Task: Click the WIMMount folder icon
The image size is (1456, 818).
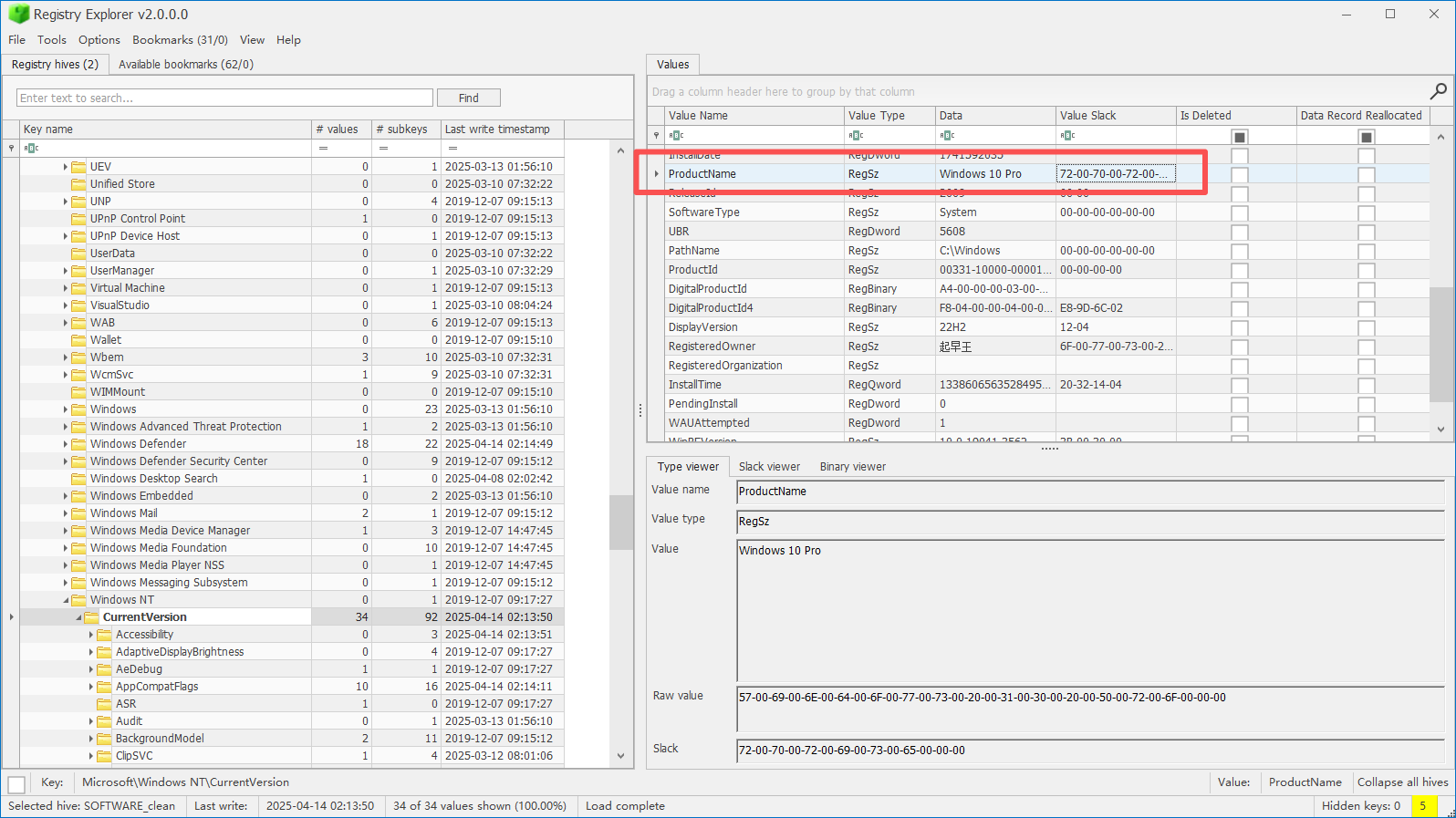Action: (x=78, y=392)
